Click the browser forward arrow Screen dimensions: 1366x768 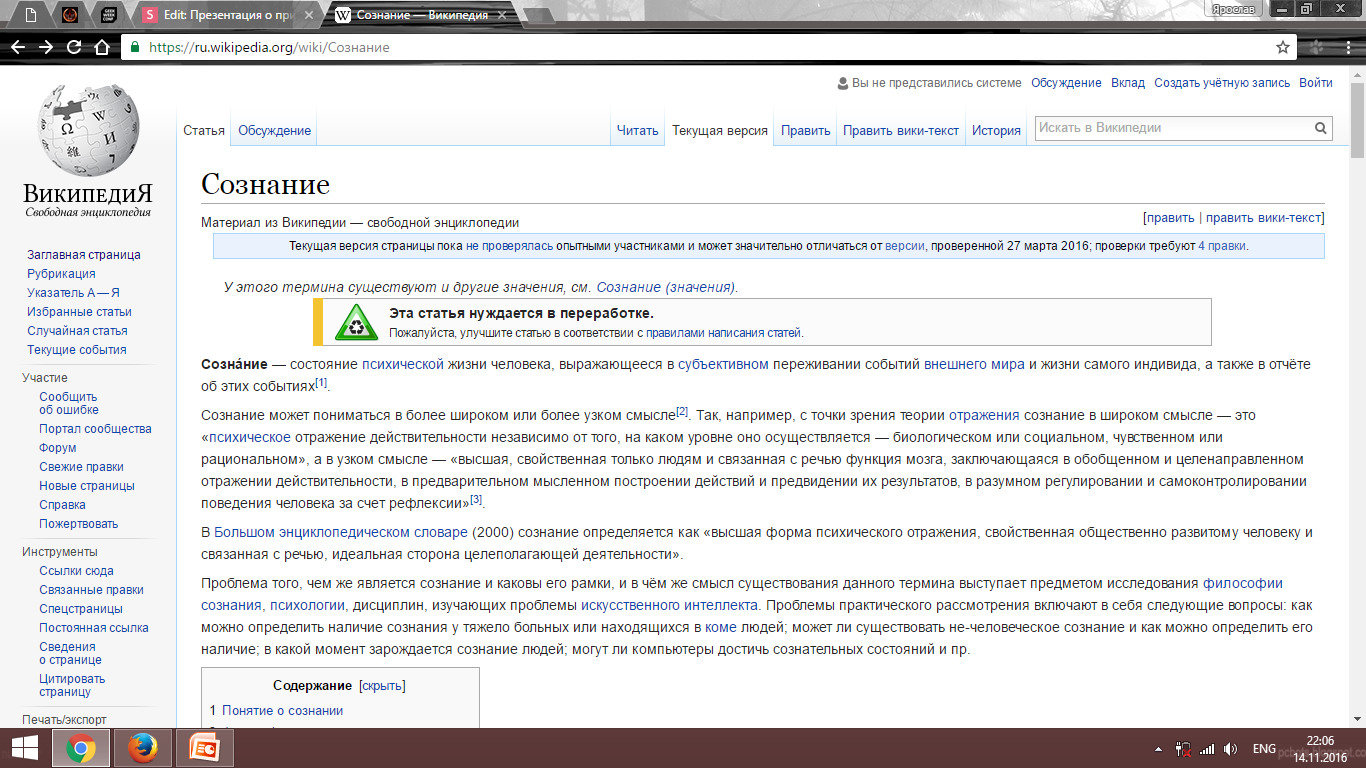(x=45, y=47)
